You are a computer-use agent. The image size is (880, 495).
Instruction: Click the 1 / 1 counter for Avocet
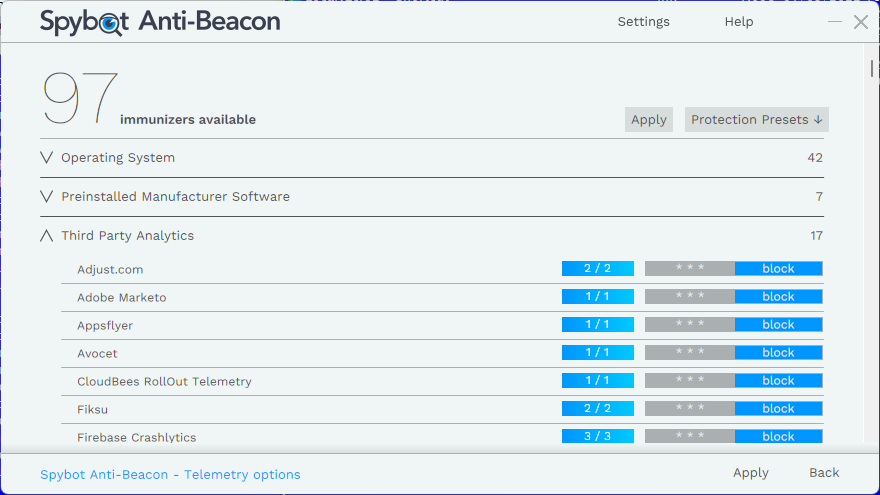[x=598, y=352]
